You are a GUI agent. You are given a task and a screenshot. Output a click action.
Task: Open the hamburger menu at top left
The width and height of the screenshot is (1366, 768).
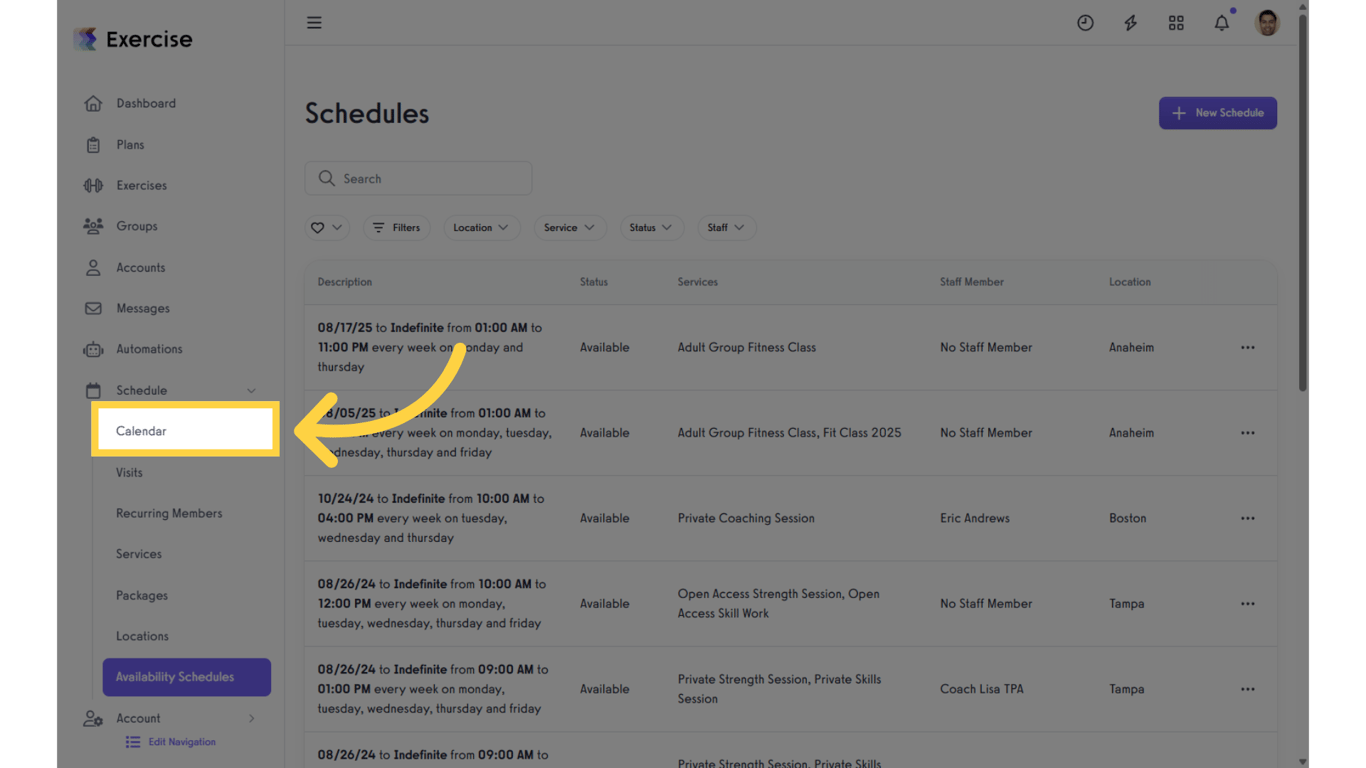[x=314, y=22]
